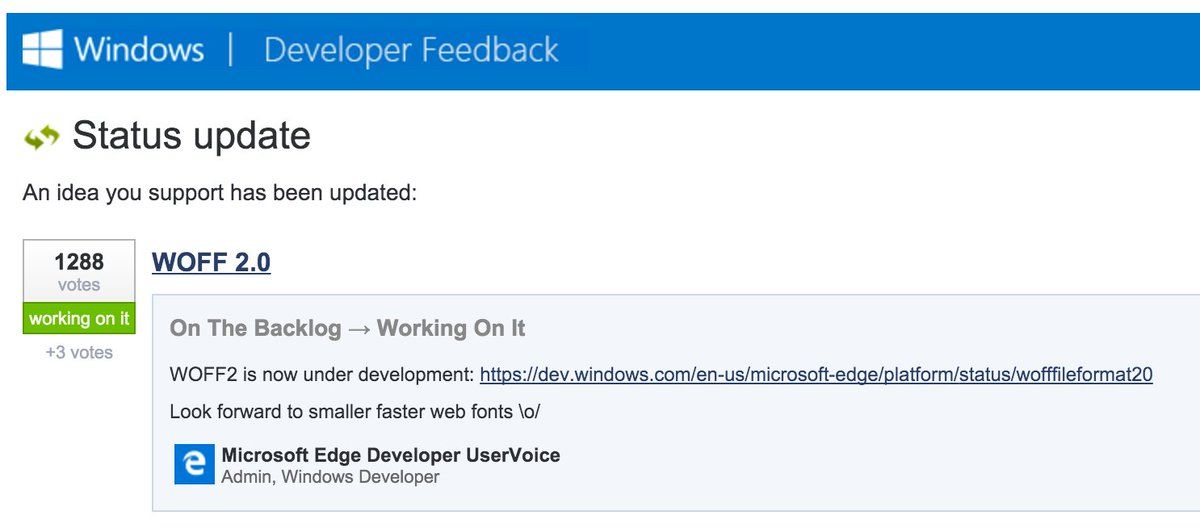The image size is (1200, 528).
Task: Click the green 'working on it' status badge
Action: [79, 319]
